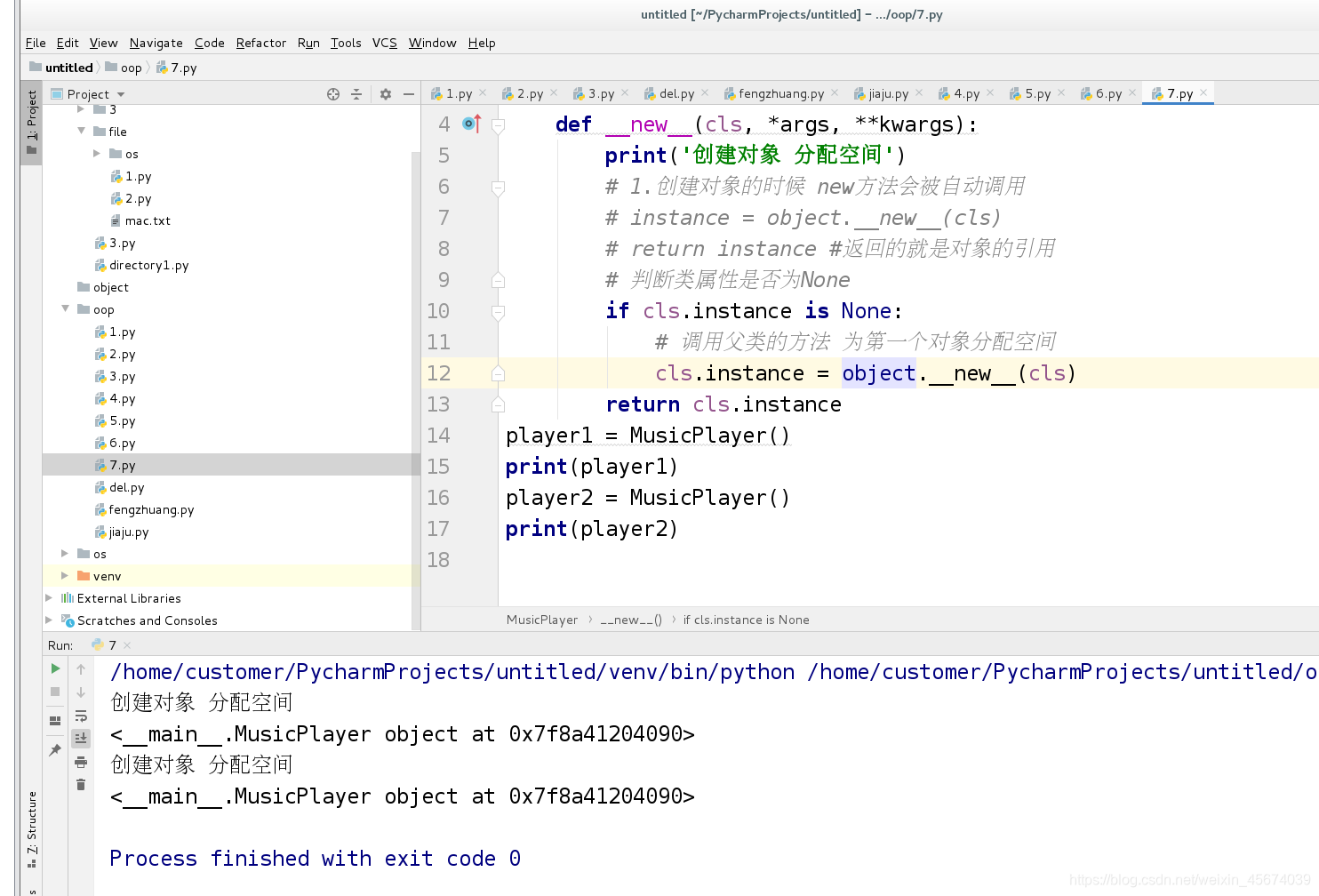Rerun script with green play button
Image resolution: width=1319 pixels, height=896 pixels.
click(x=55, y=668)
